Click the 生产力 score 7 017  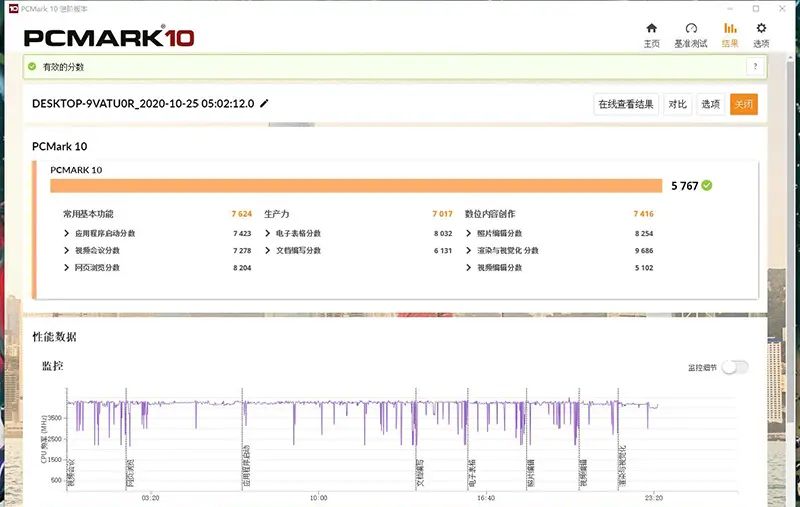click(442, 214)
